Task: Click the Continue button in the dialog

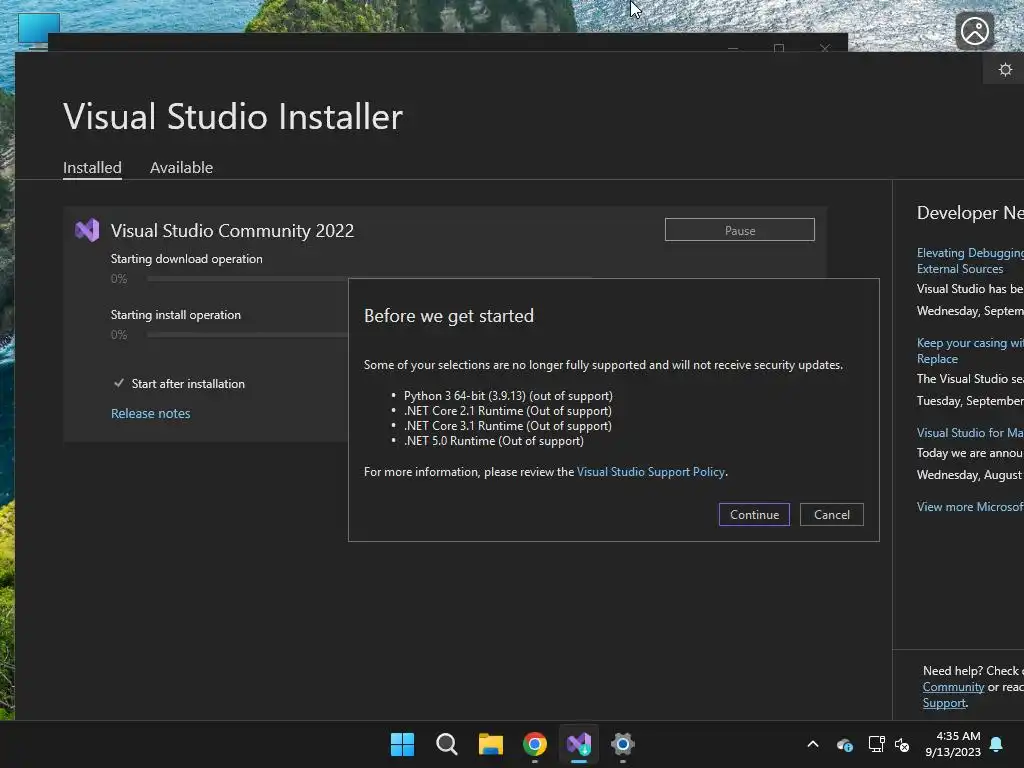Action: click(x=754, y=515)
